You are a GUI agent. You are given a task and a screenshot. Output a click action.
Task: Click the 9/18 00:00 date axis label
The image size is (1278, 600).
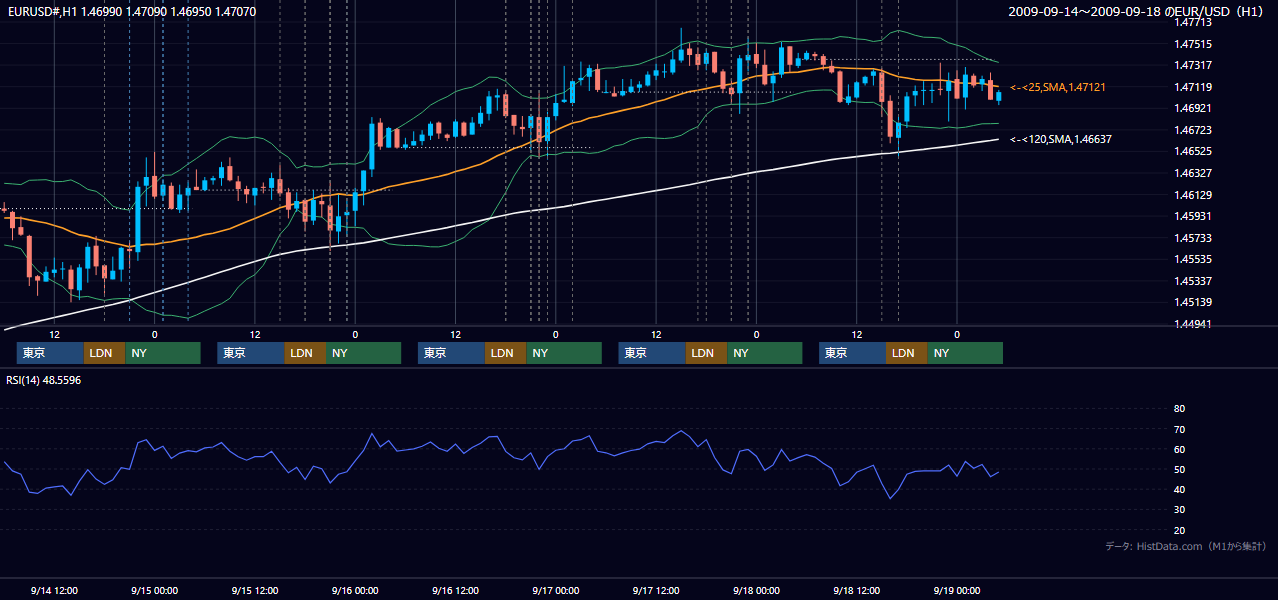click(756, 591)
